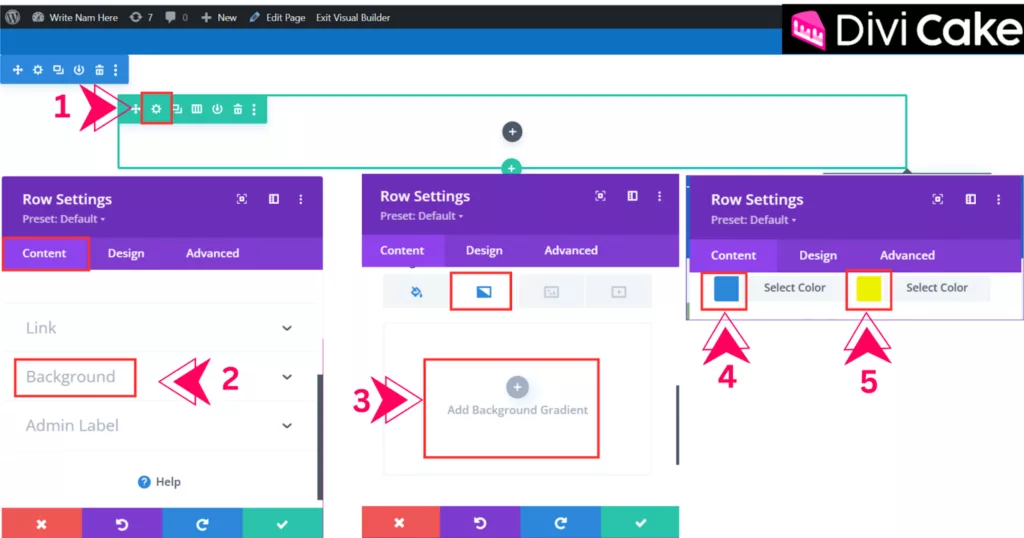This screenshot has height=538, width=1024.
Task: Open Preset: Default dropdown in right panel
Action: pyautogui.click(x=753, y=220)
